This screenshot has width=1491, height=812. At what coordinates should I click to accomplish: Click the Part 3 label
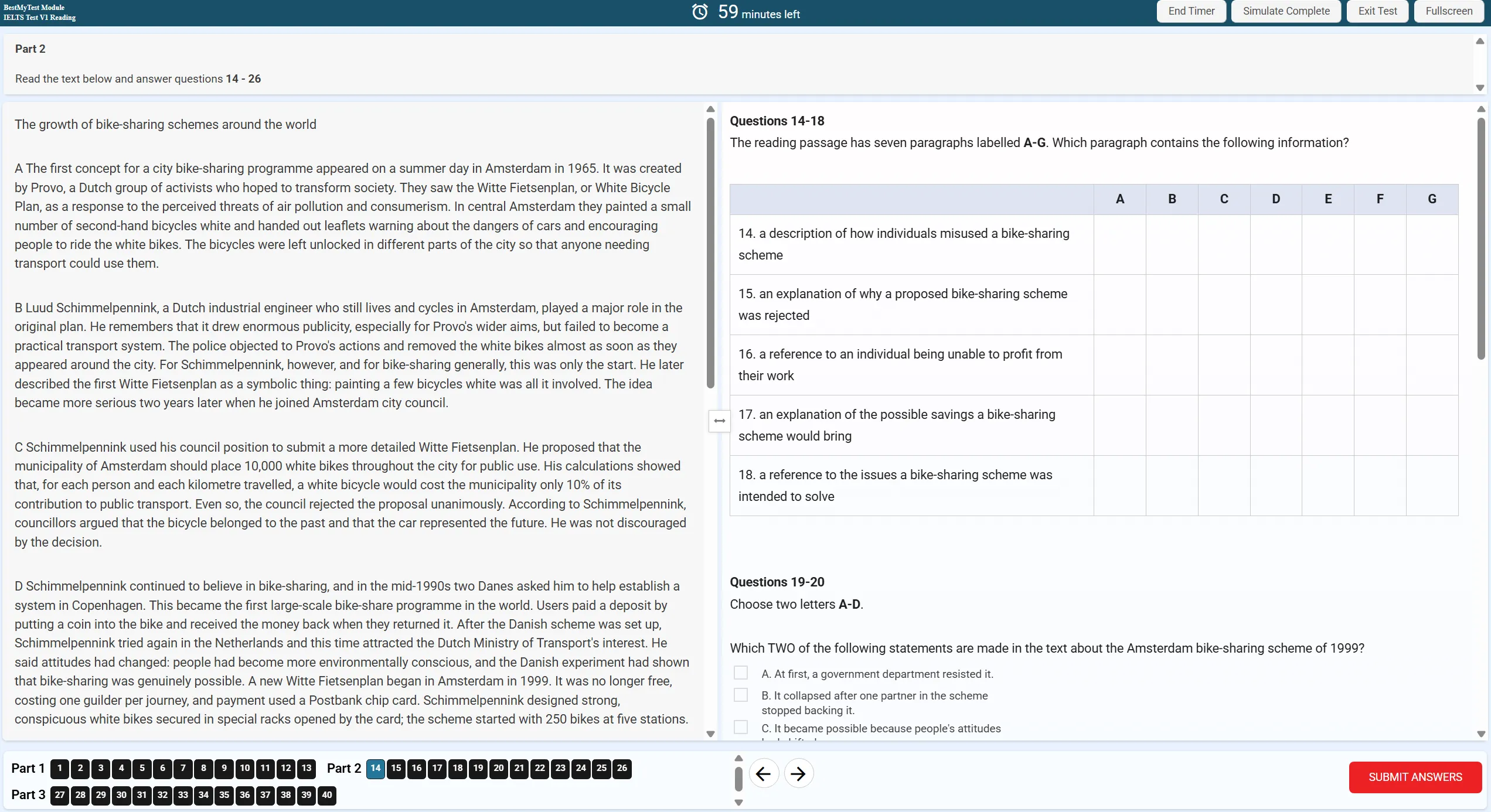tap(28, 795)
